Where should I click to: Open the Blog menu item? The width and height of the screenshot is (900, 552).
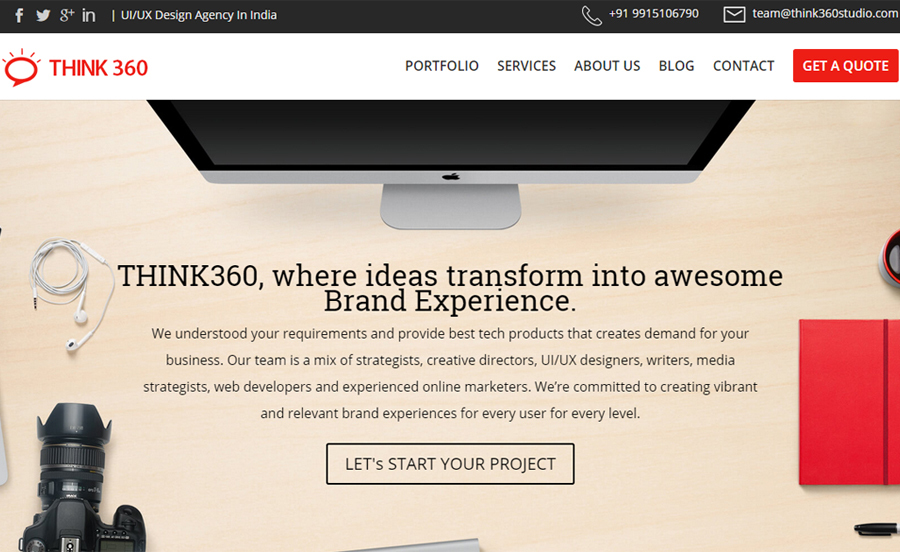(x=676, y=66)
